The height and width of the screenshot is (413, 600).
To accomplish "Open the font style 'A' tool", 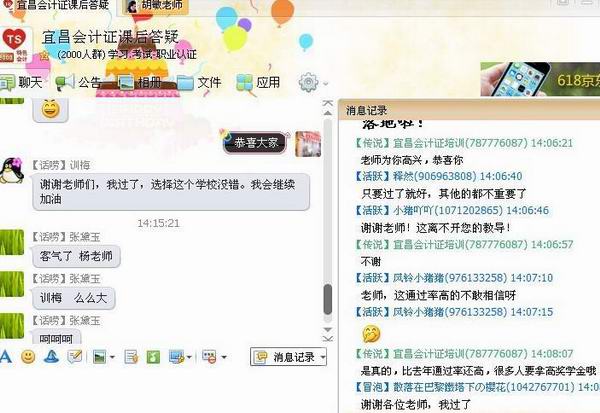I will point(6,357).
